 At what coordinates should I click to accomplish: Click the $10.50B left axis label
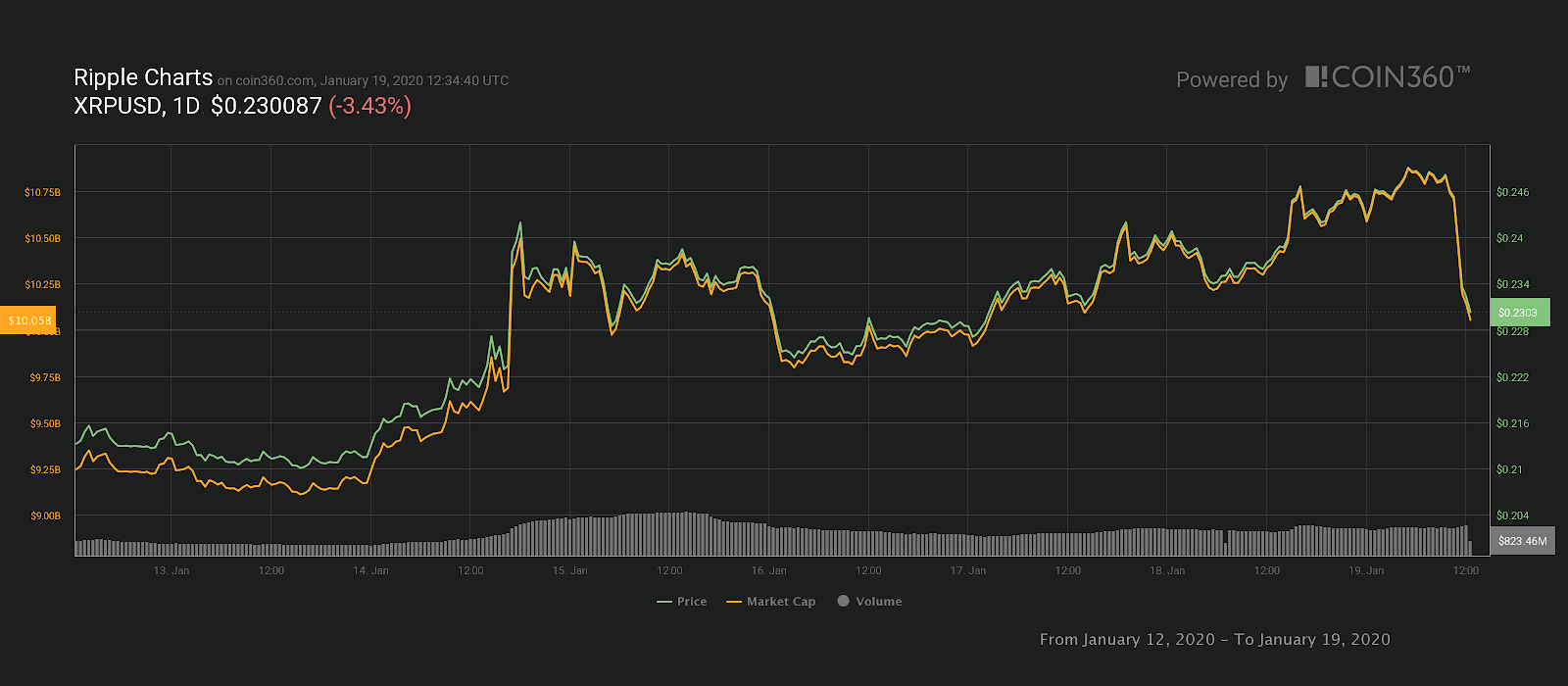point(42,239)
